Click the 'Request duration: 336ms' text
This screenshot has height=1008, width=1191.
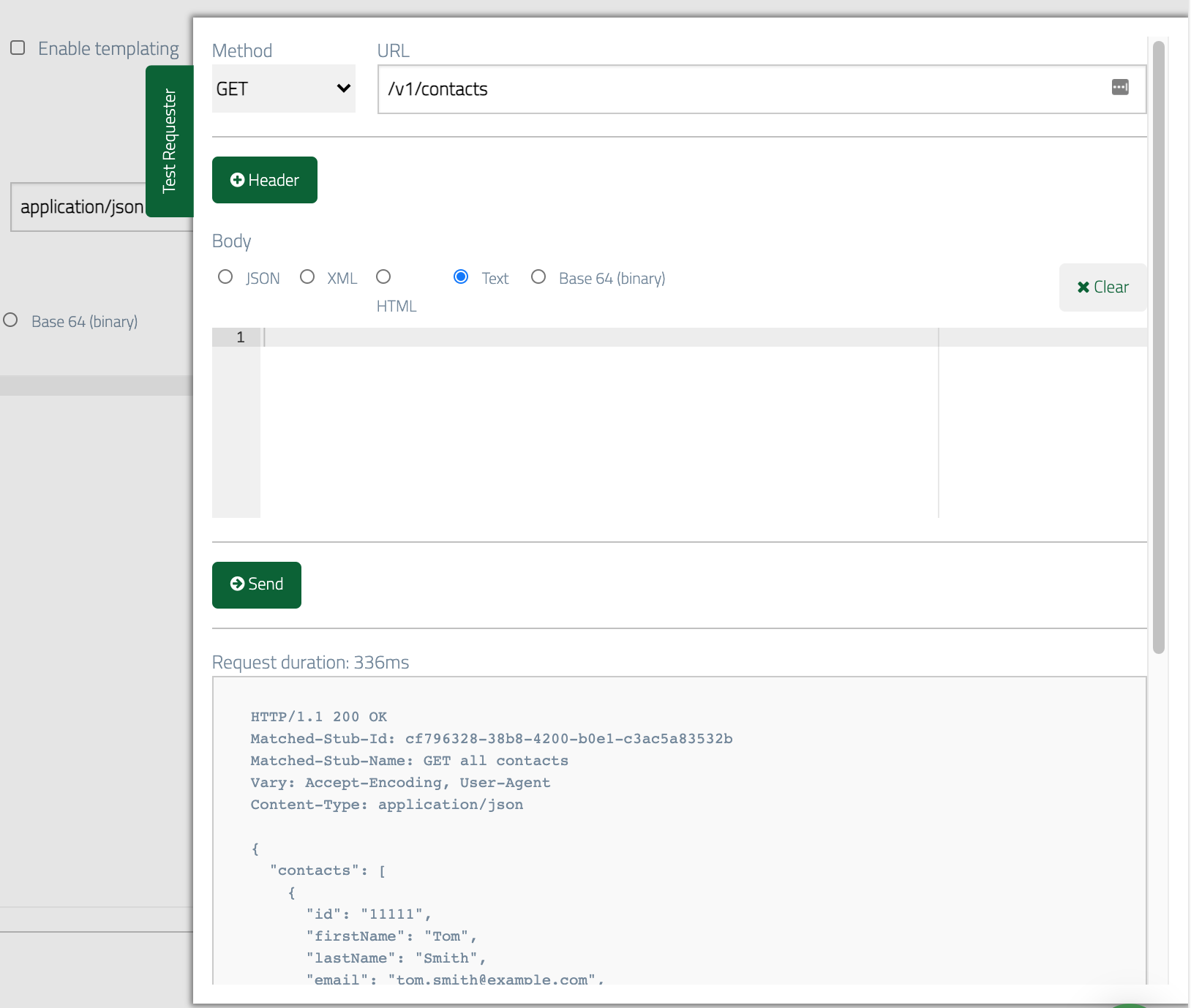point(310,662)
